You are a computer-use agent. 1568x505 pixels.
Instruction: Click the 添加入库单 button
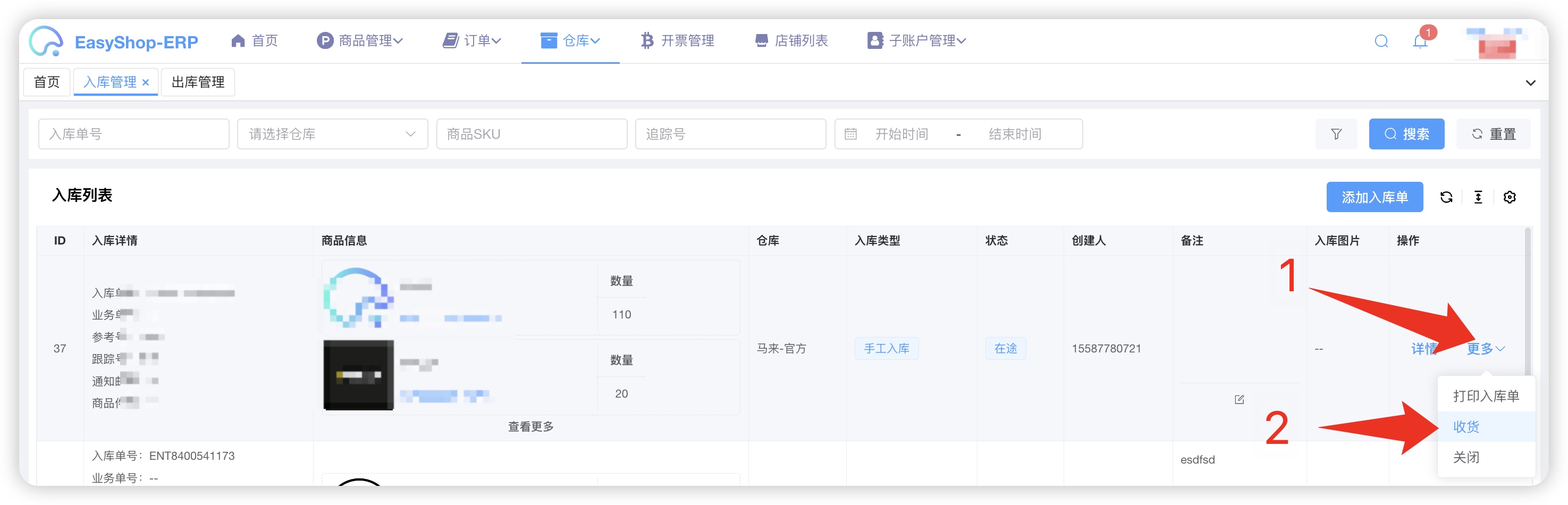(1375, 197)
